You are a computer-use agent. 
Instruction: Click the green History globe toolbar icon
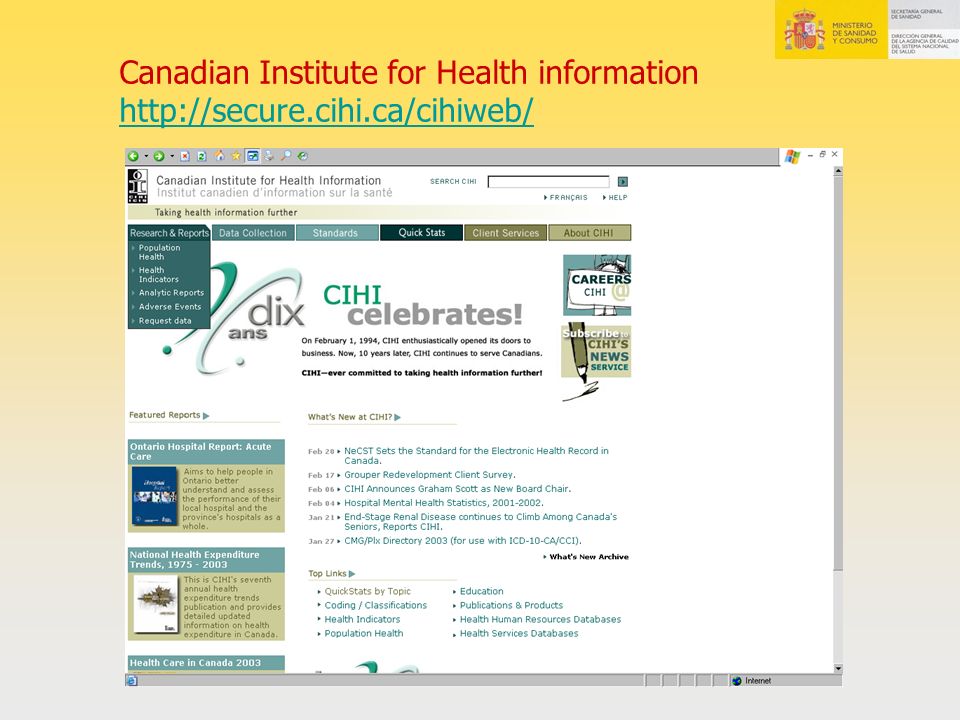[302, 156]
